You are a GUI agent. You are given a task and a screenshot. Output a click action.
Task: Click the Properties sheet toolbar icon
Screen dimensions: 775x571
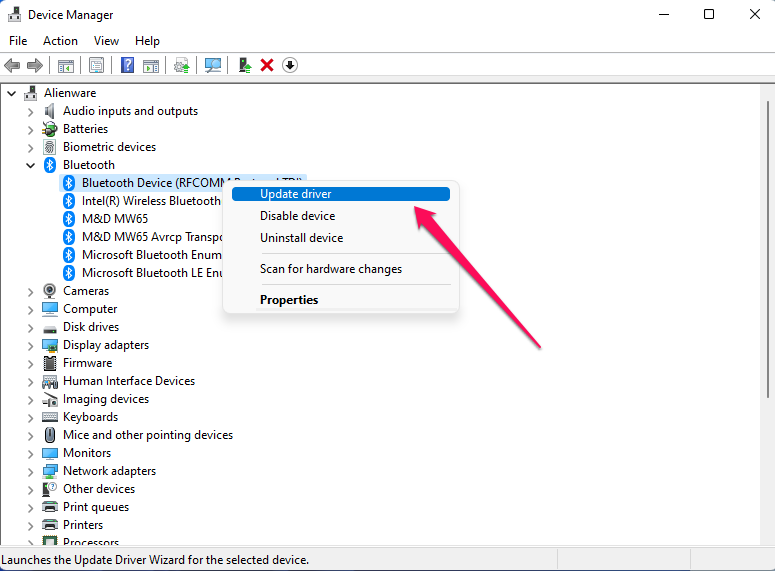(x=96, y=65)
